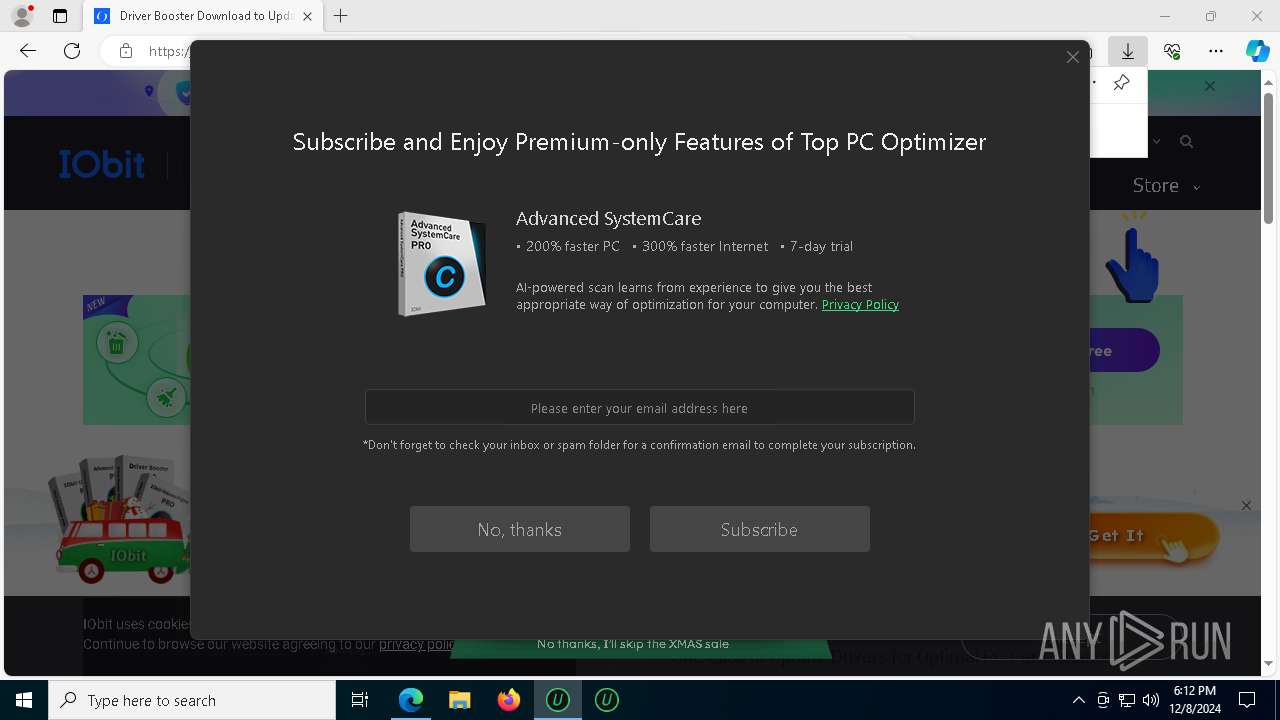The image size is (1280, 720).
Task: Click the website search magnifier icon
Action: pyautogui.click(x=1186, y=142)
